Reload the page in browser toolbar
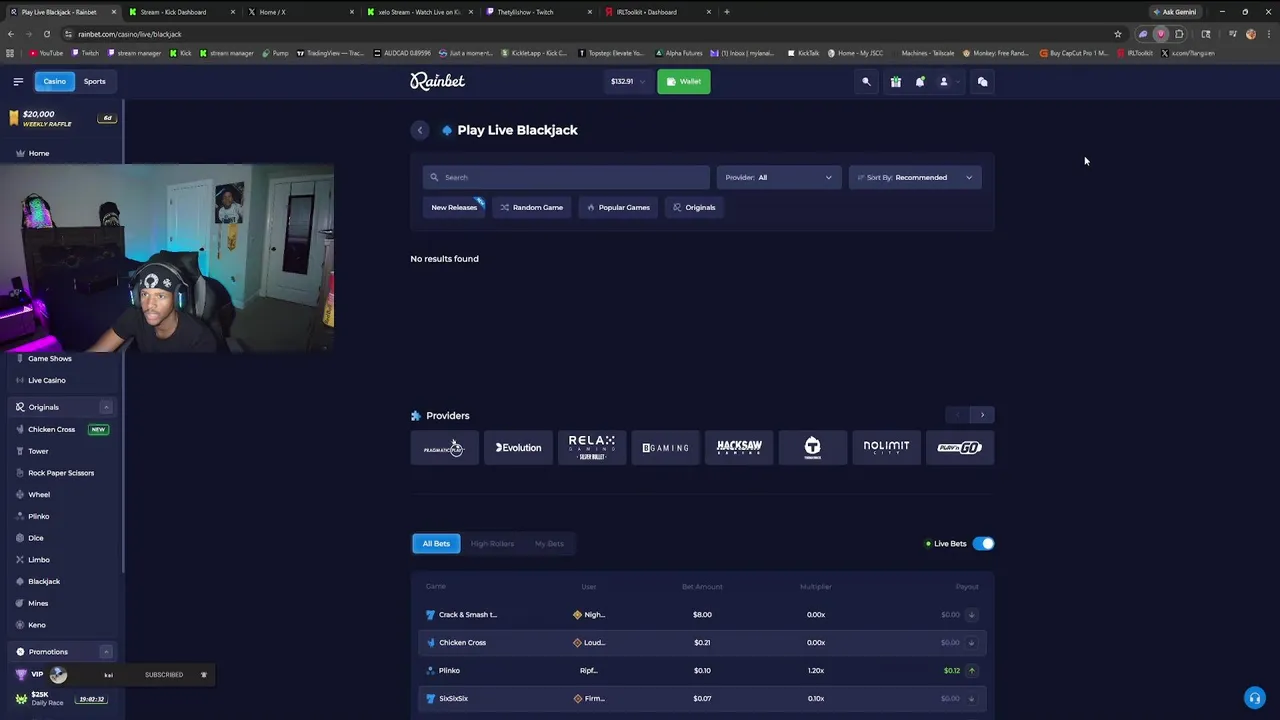Screen dimensions: 1280x720 pyautogui.click(x=46, y=34)
